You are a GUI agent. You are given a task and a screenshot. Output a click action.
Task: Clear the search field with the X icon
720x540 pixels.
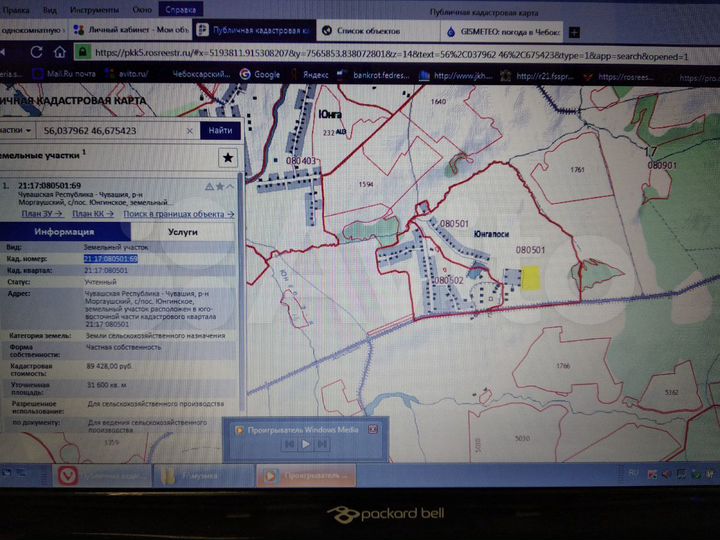[x=188, y=131]
